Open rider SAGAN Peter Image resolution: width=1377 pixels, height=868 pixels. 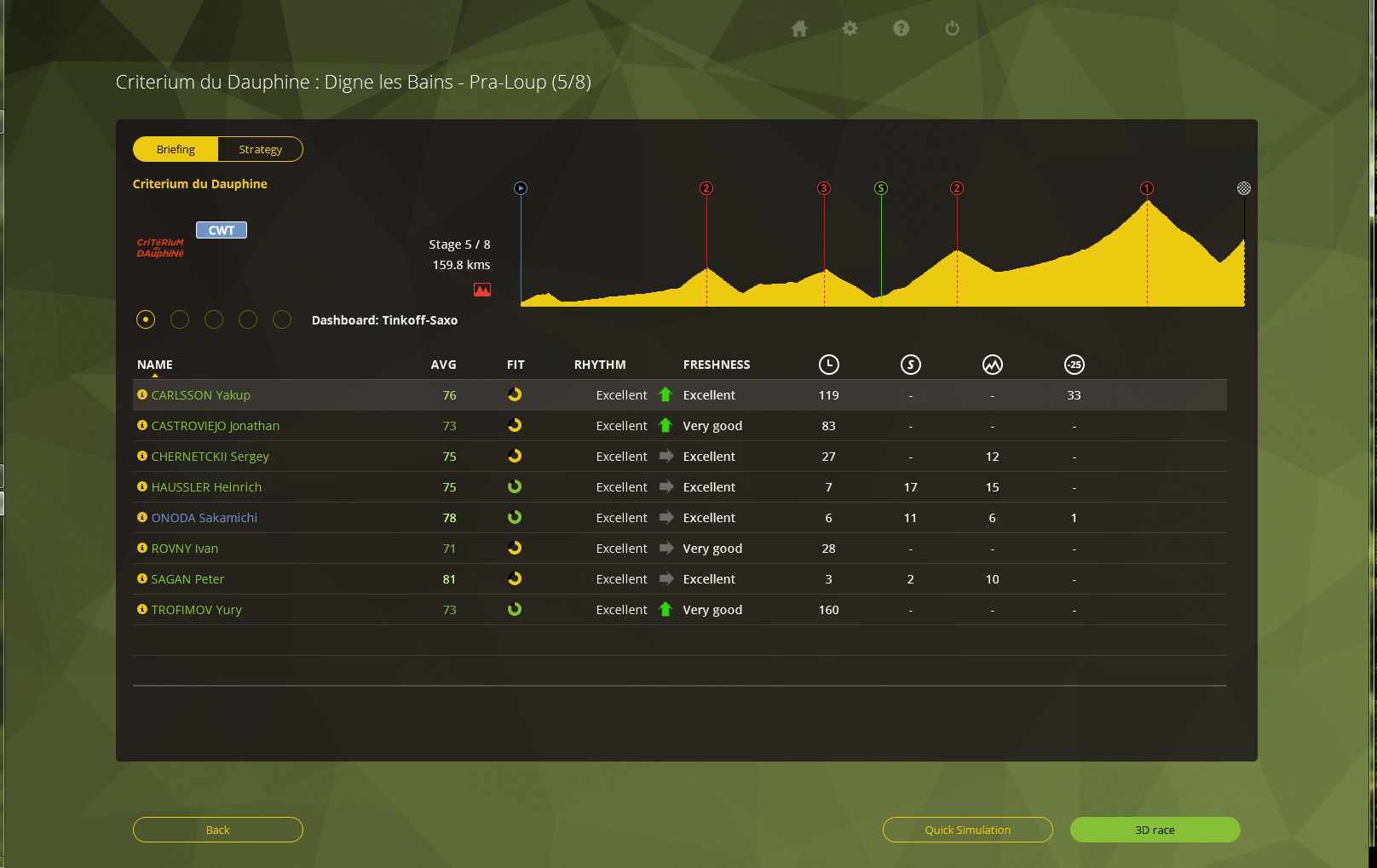coord(187,579)
